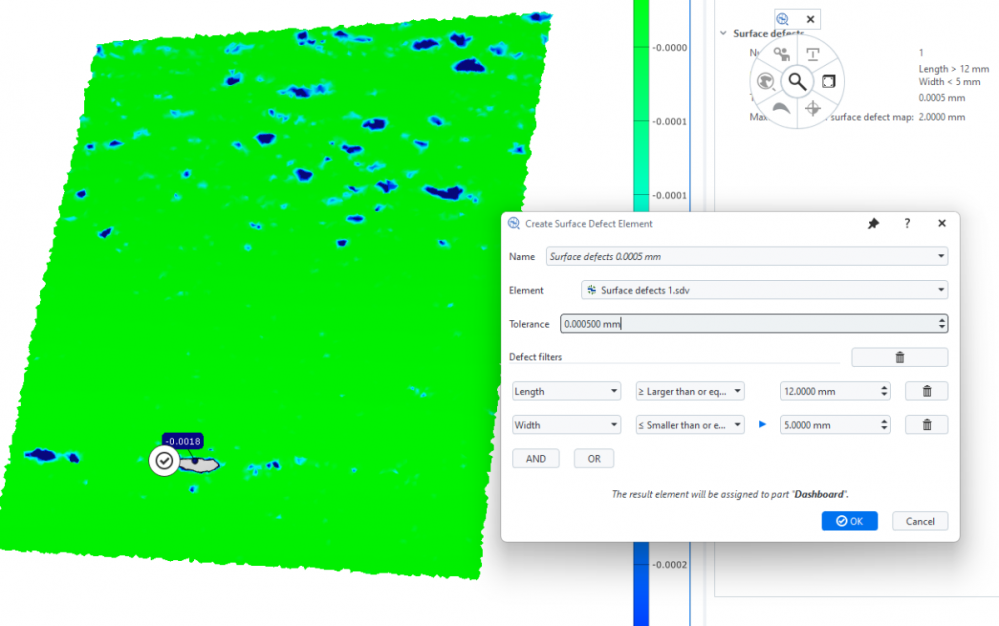Pin the Create Surface Defect Element dialog

[873, 224]
